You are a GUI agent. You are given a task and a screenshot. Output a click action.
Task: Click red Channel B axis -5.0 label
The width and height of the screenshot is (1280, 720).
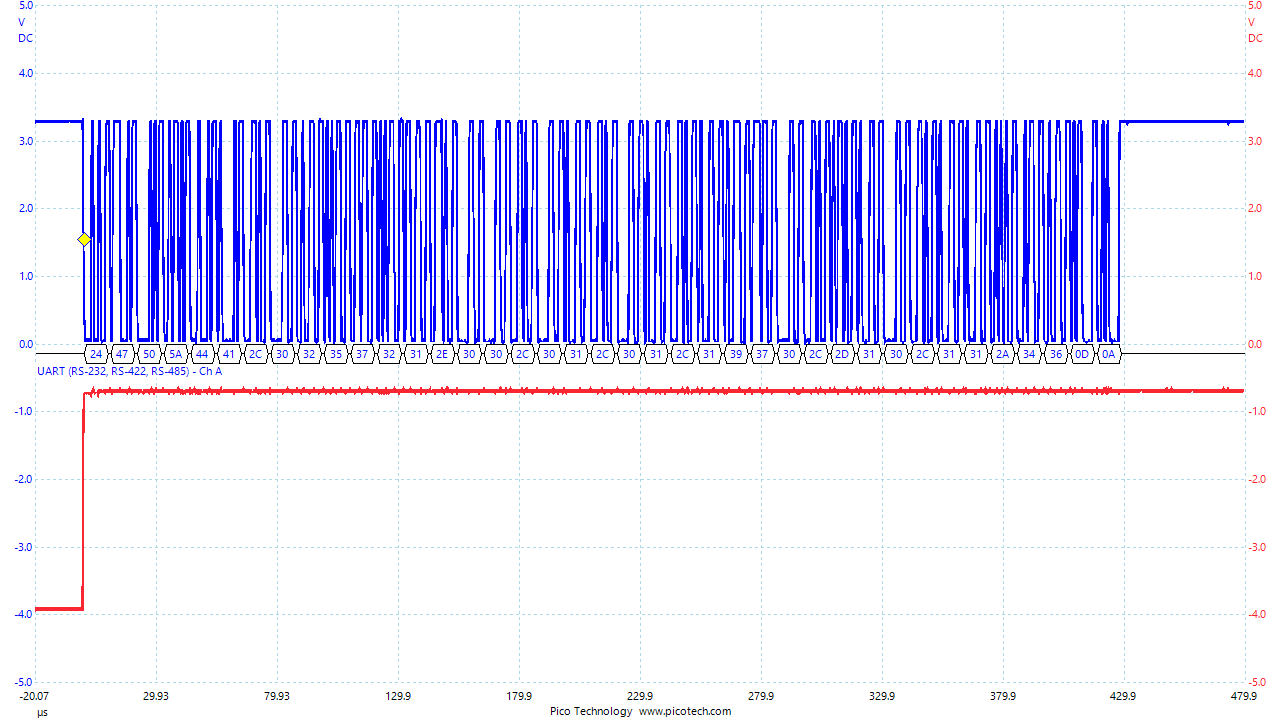coord(1258,682)
